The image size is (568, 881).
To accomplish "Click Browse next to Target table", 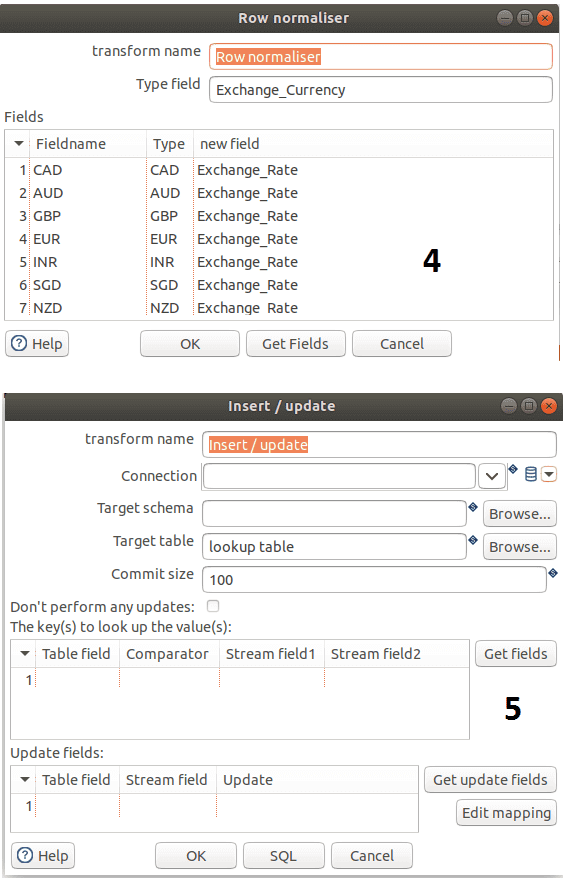I will [x=520, y=546].
